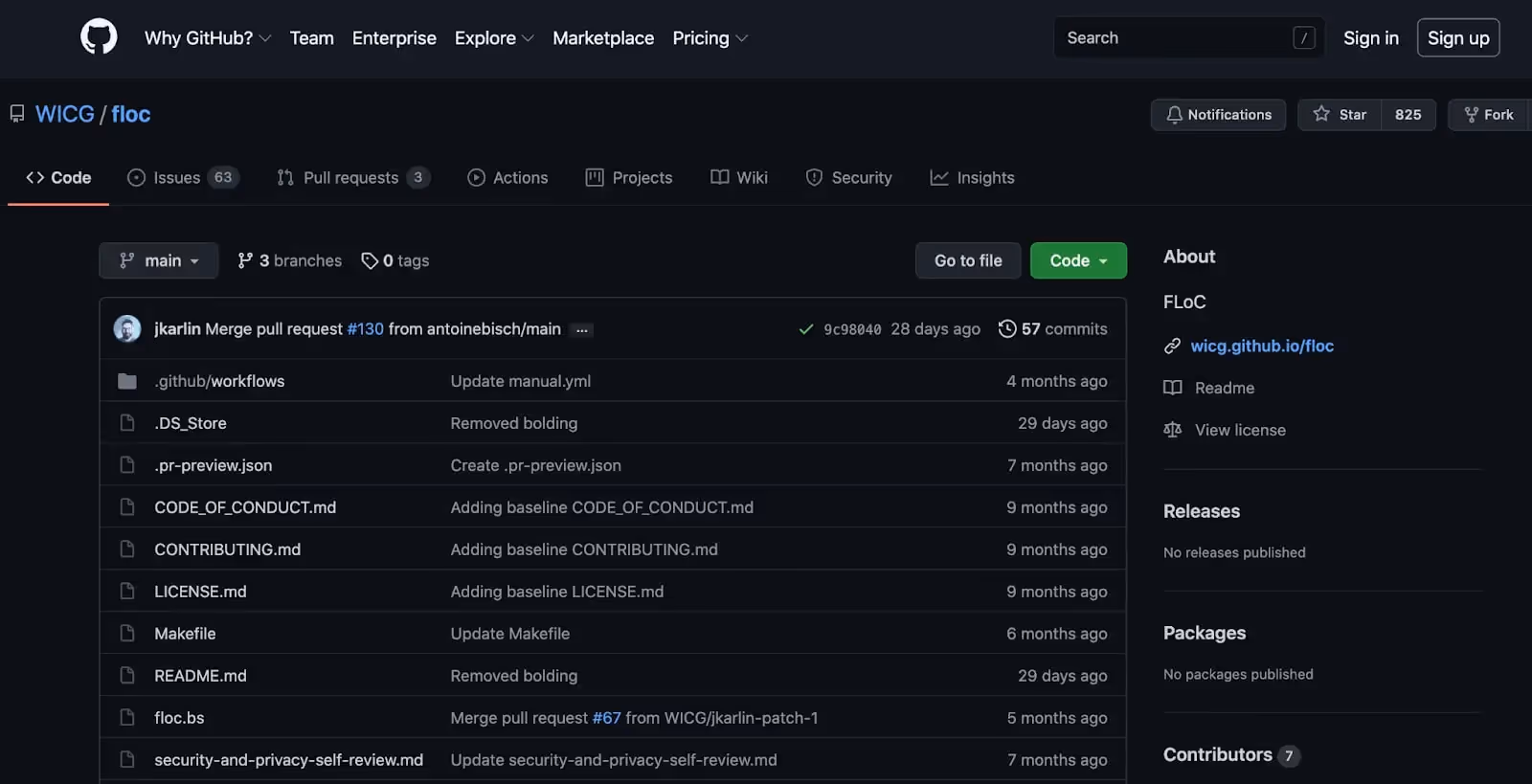
Task: Click the file icon for .pr-preview.json
Action: tap(127, 465)
